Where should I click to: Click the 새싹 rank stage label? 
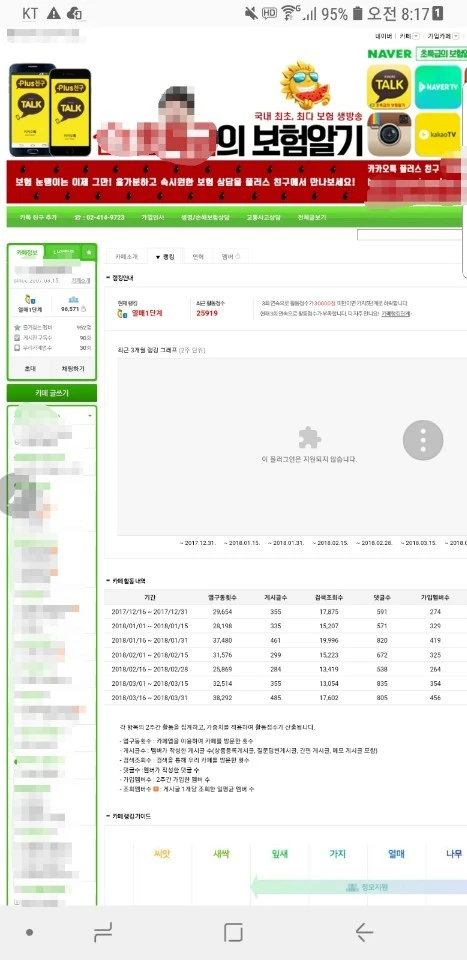pos(221,853)
